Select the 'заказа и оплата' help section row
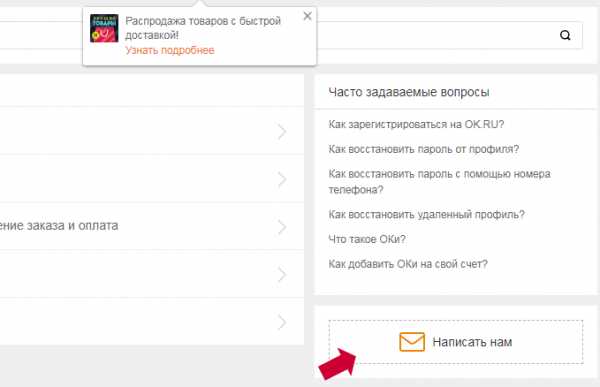Viewport: 600px width, 387px height. (x=152, y=226)
